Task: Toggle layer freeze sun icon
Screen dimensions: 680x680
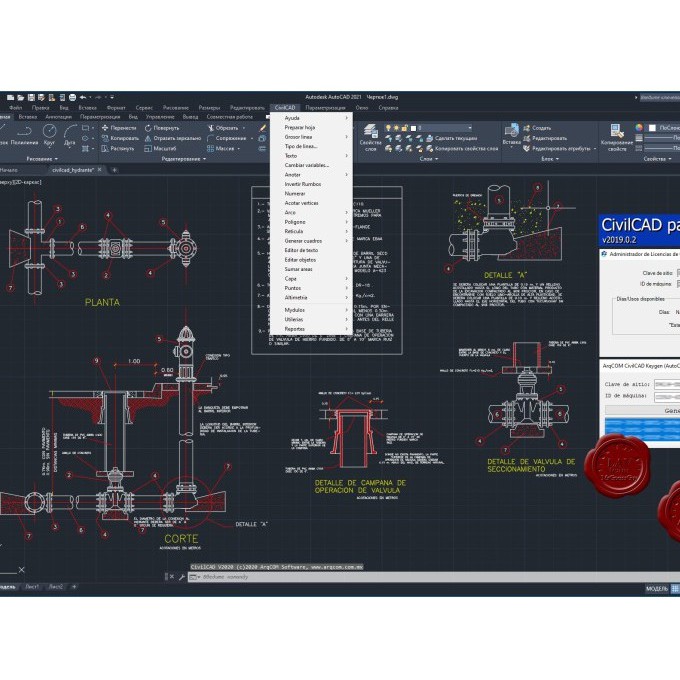Action: tap(396, 128)
